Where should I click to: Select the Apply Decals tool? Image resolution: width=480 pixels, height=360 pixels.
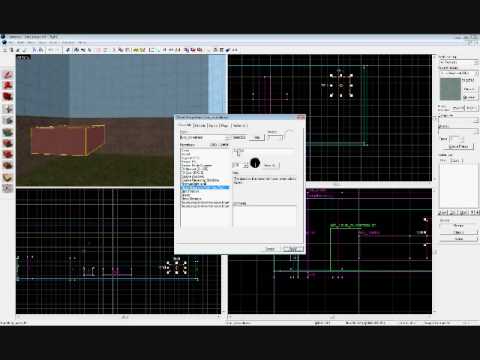(x=8, y=154)
